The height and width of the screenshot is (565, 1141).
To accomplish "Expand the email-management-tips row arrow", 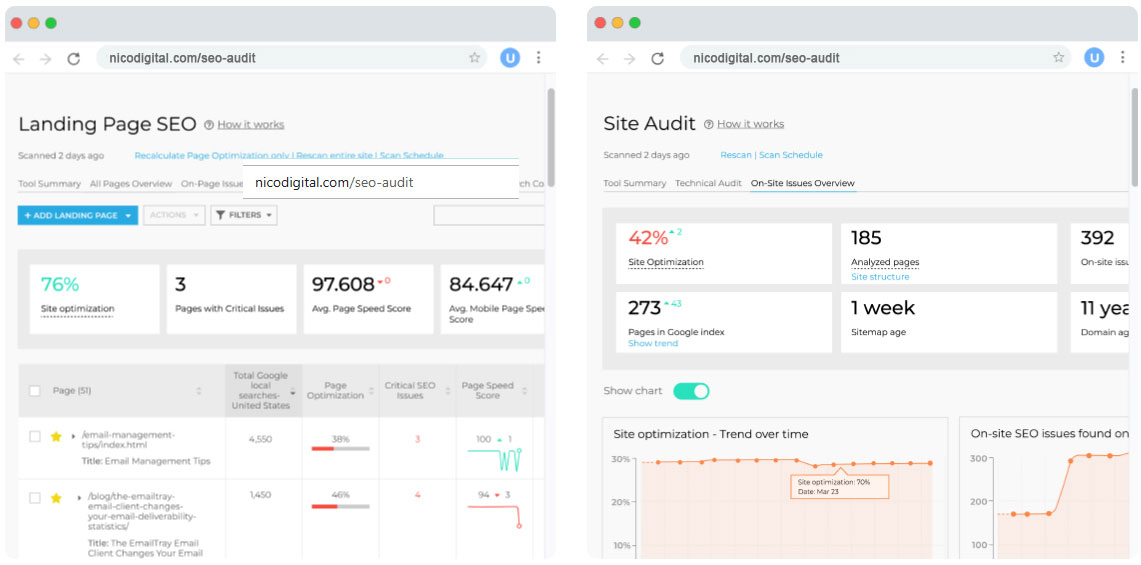I will (73, 436).
